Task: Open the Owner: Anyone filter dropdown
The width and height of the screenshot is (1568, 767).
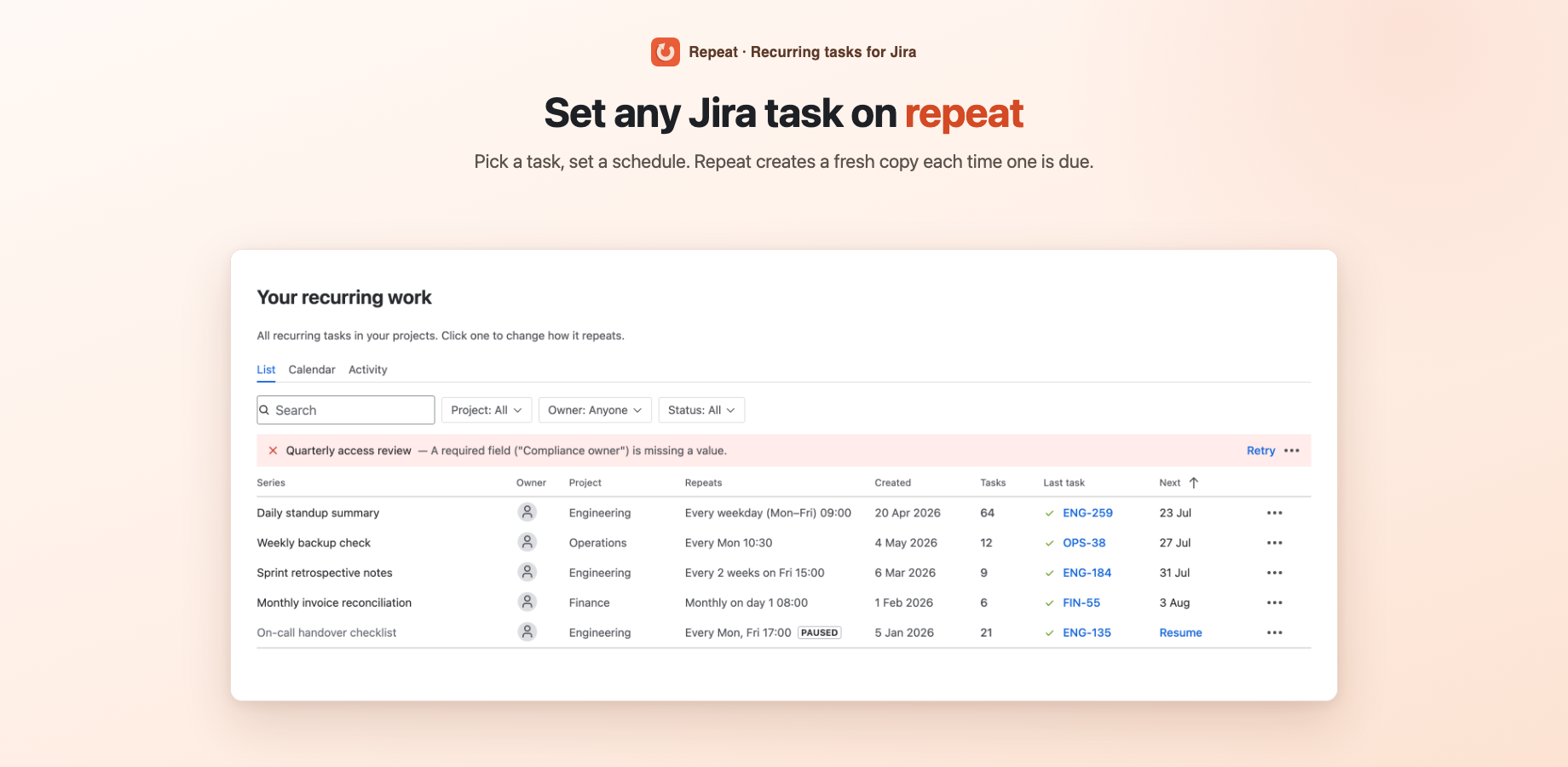Action: pyautogui.click(x=595, y=410)
